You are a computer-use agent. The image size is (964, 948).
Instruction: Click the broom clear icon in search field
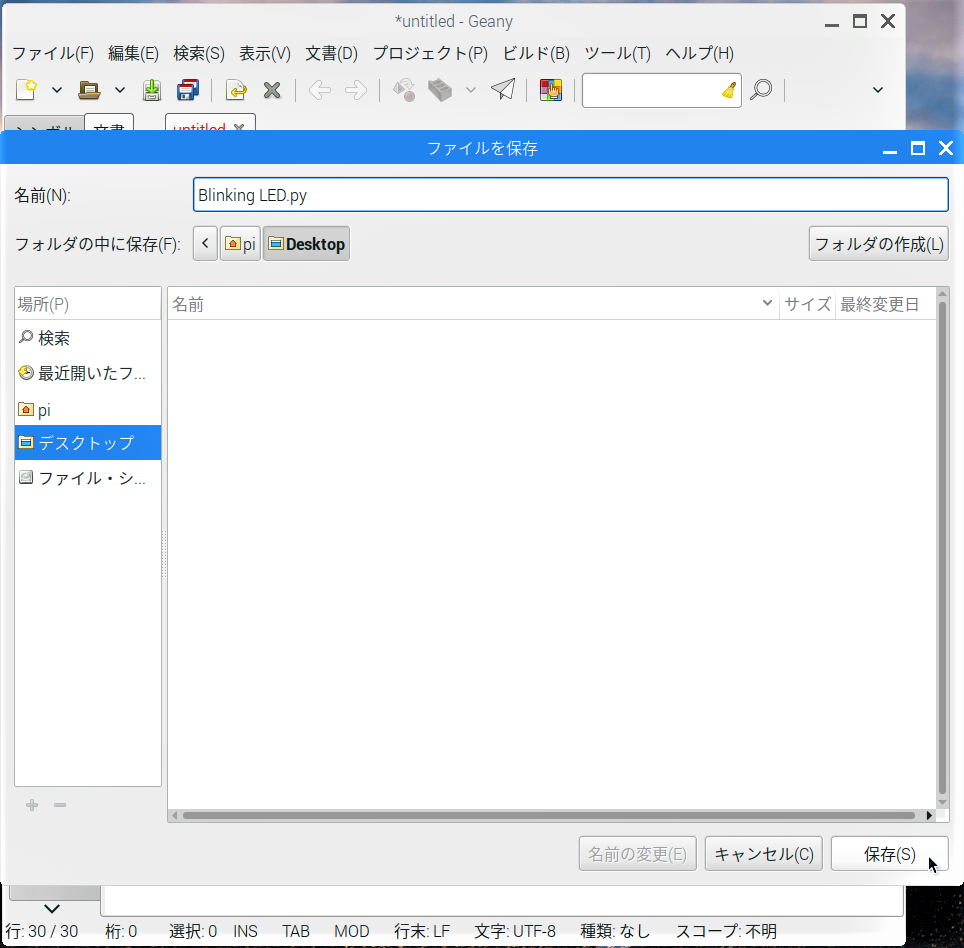pyautogui.click(x=729, y=90)
